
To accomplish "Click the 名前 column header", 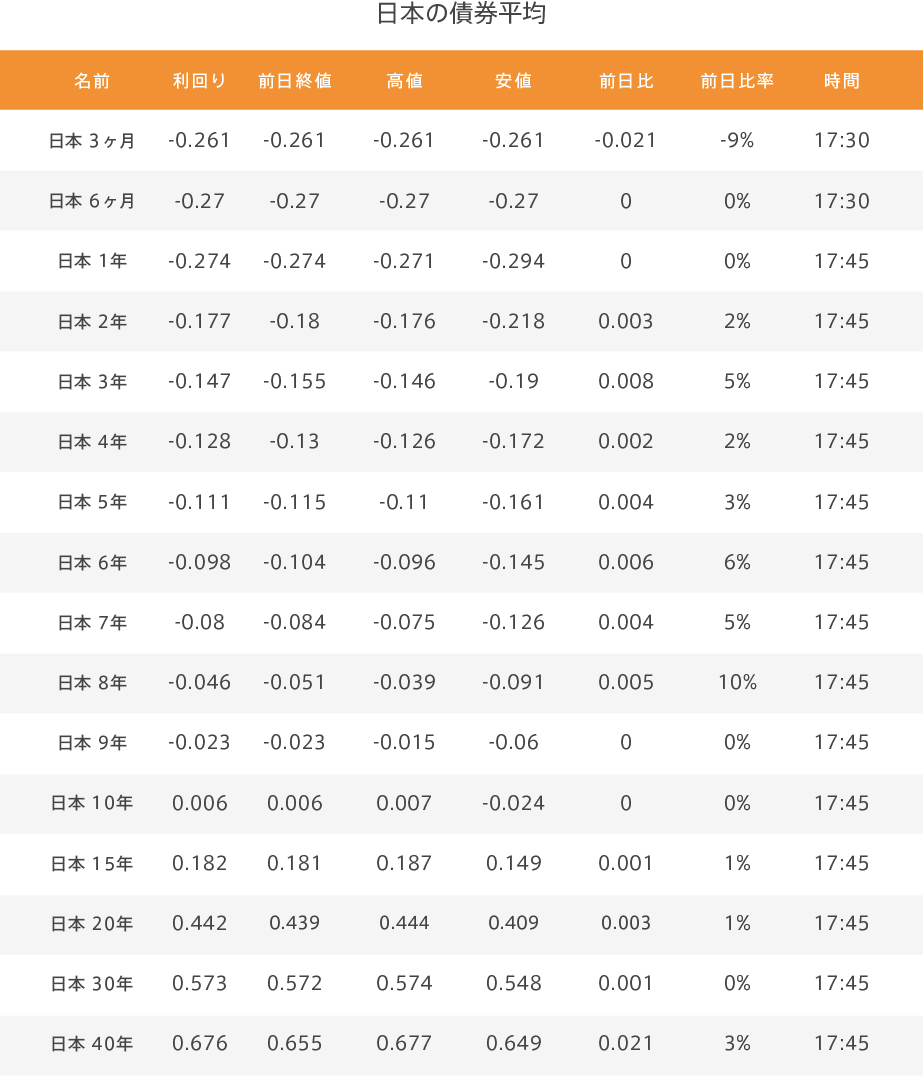I will pos(92,81).
